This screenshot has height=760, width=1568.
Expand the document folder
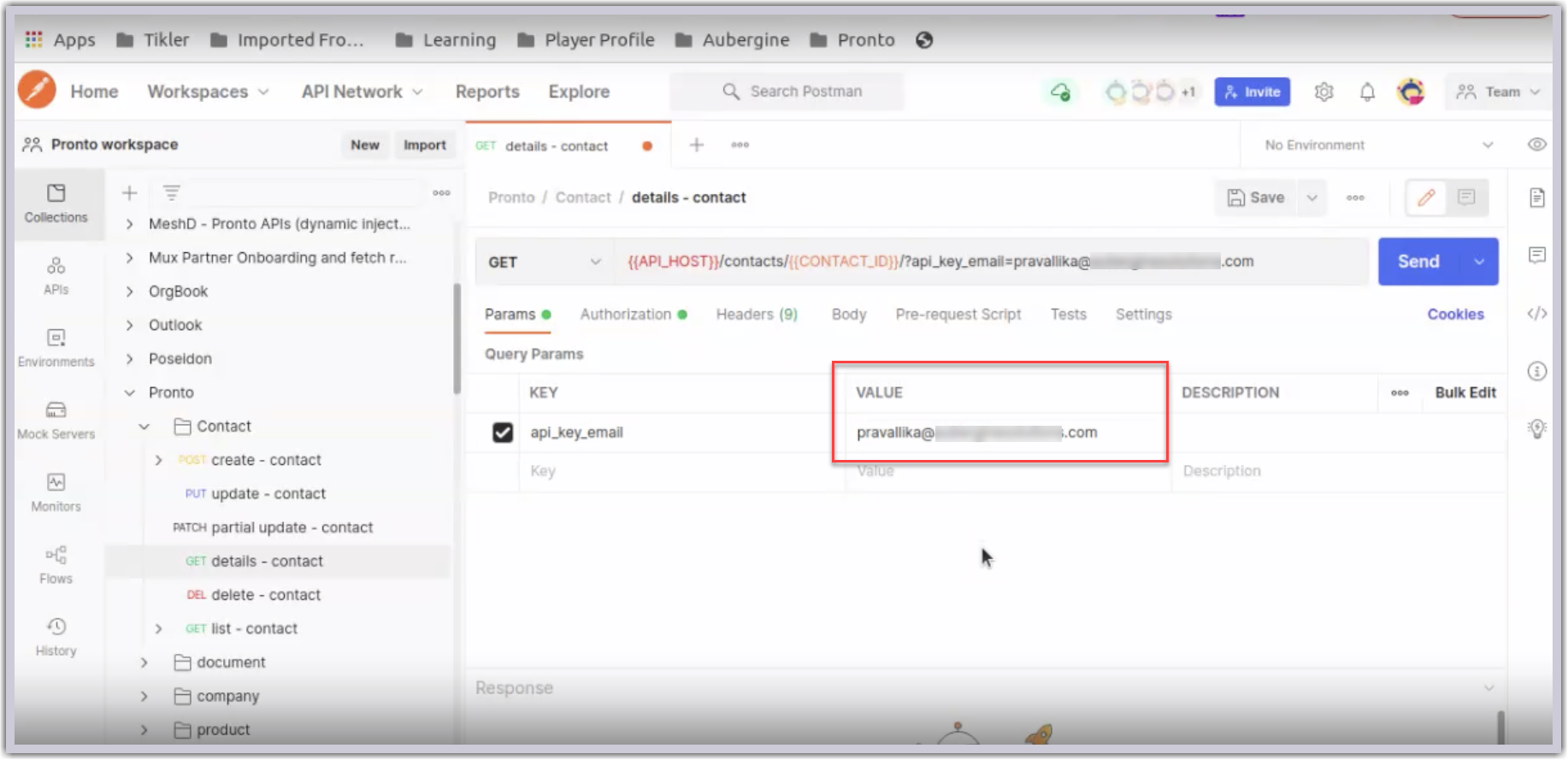coord(144,663)
